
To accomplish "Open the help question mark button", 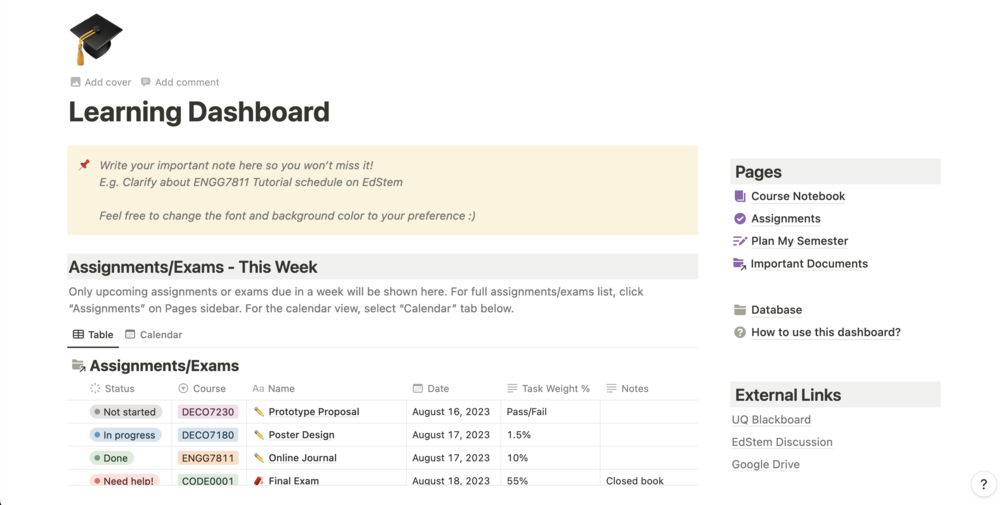I will point(984,485).
